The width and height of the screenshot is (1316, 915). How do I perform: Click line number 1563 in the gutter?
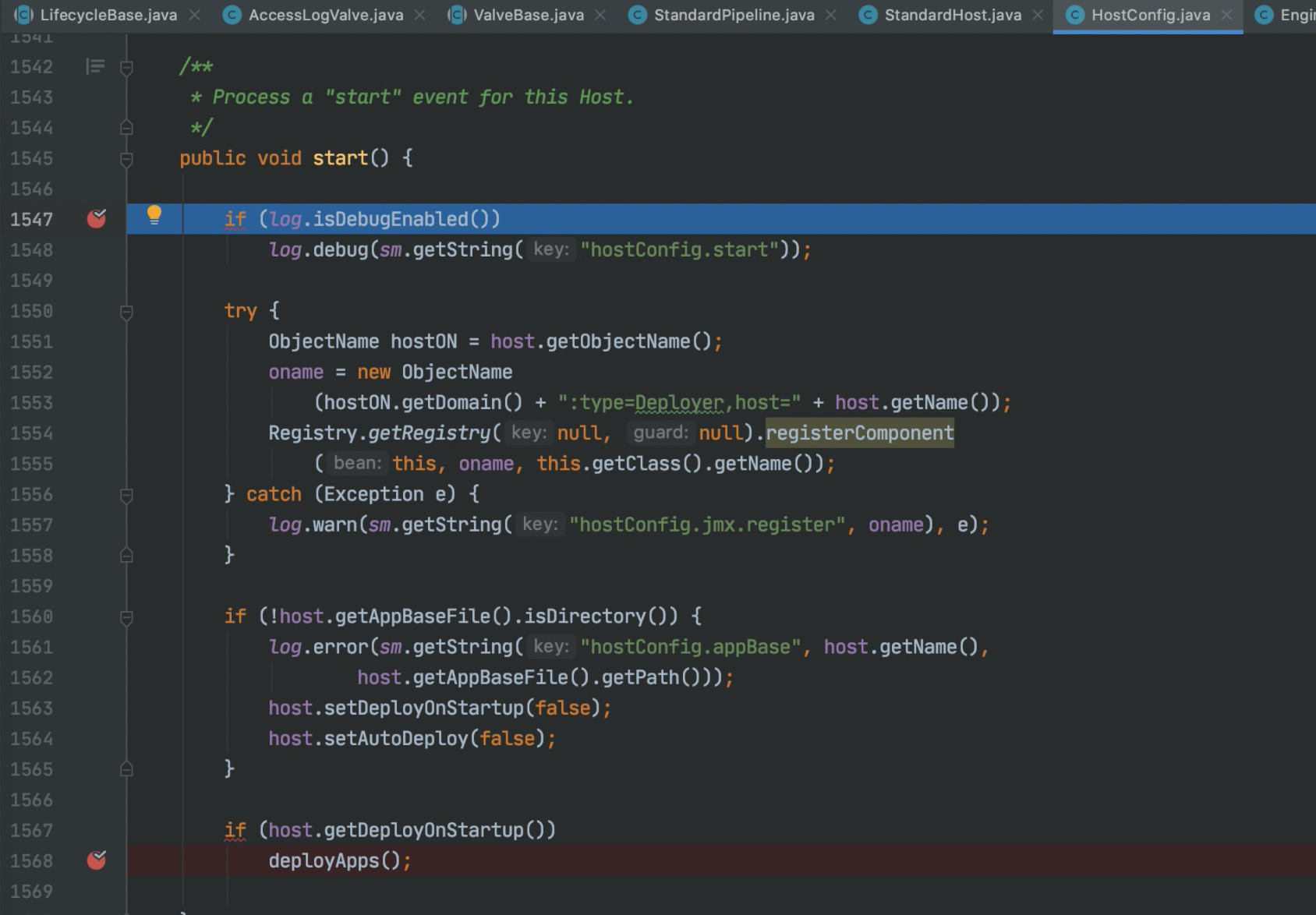click(x=32, y=708)
